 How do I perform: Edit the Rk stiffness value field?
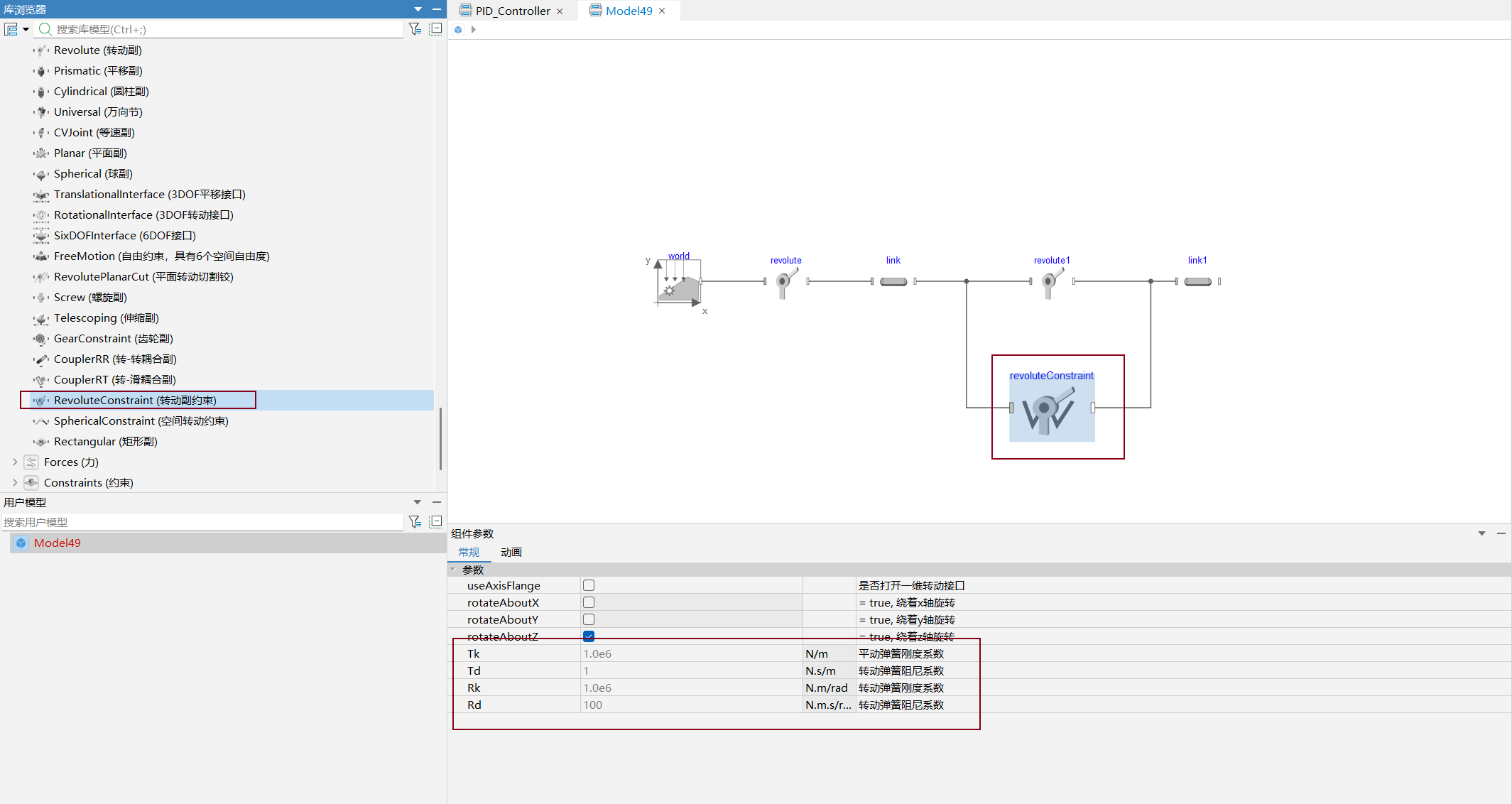coord(692,688)
